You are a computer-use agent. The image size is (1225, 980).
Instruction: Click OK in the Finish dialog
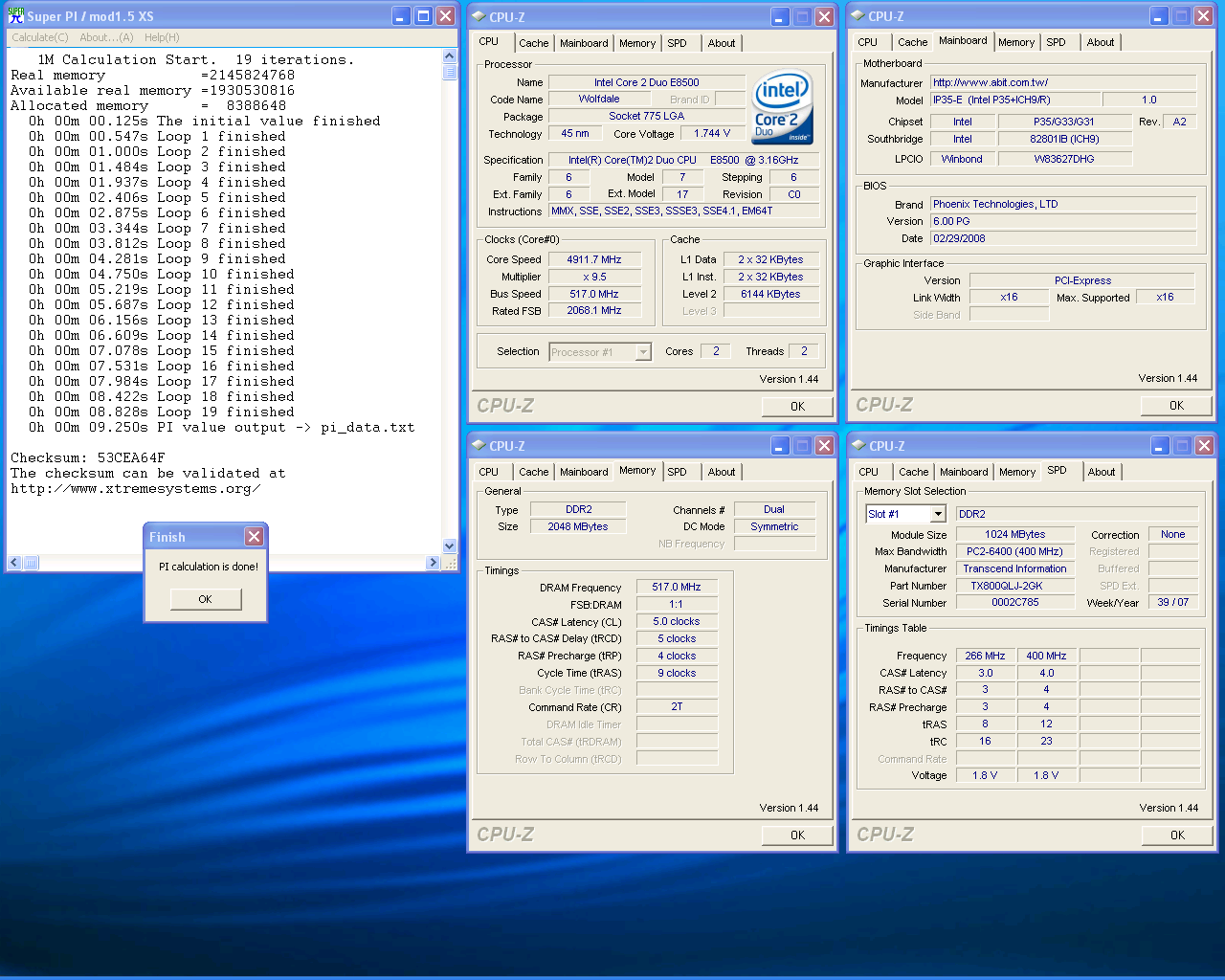pos(205,599)
